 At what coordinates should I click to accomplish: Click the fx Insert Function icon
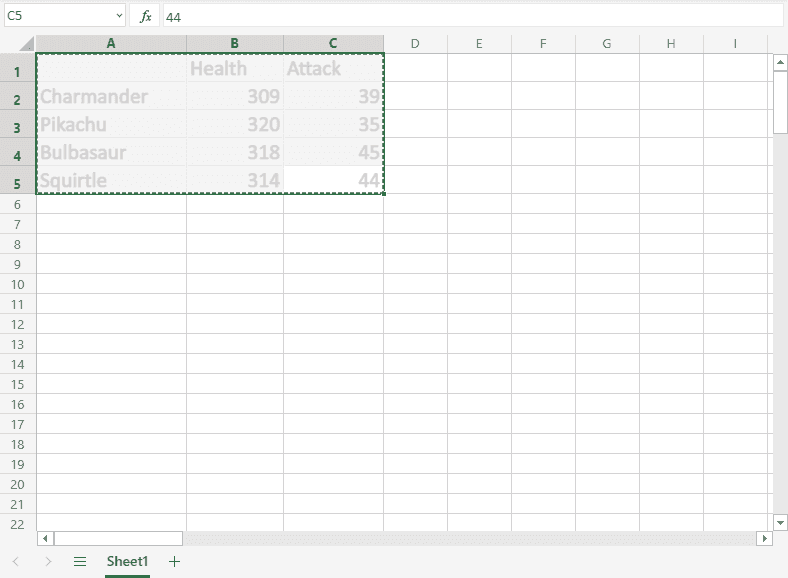145,16
